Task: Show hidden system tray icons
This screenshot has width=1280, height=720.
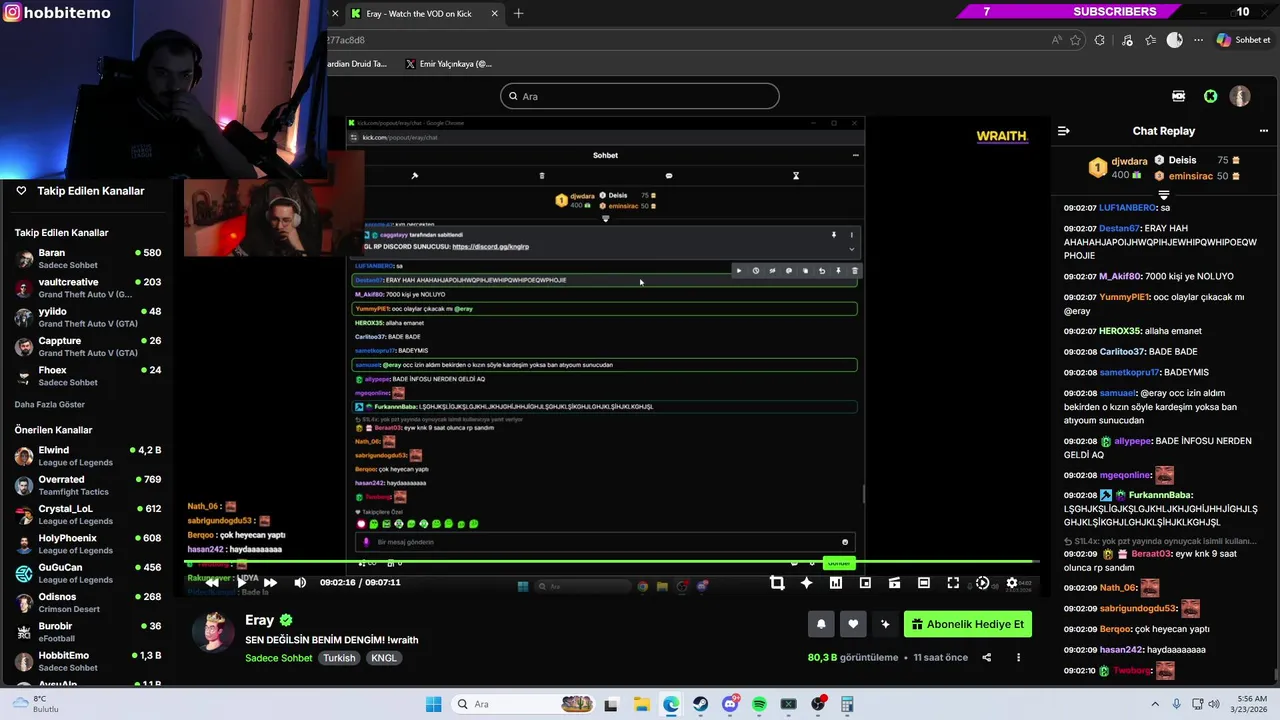Action: coord(1155,704)
